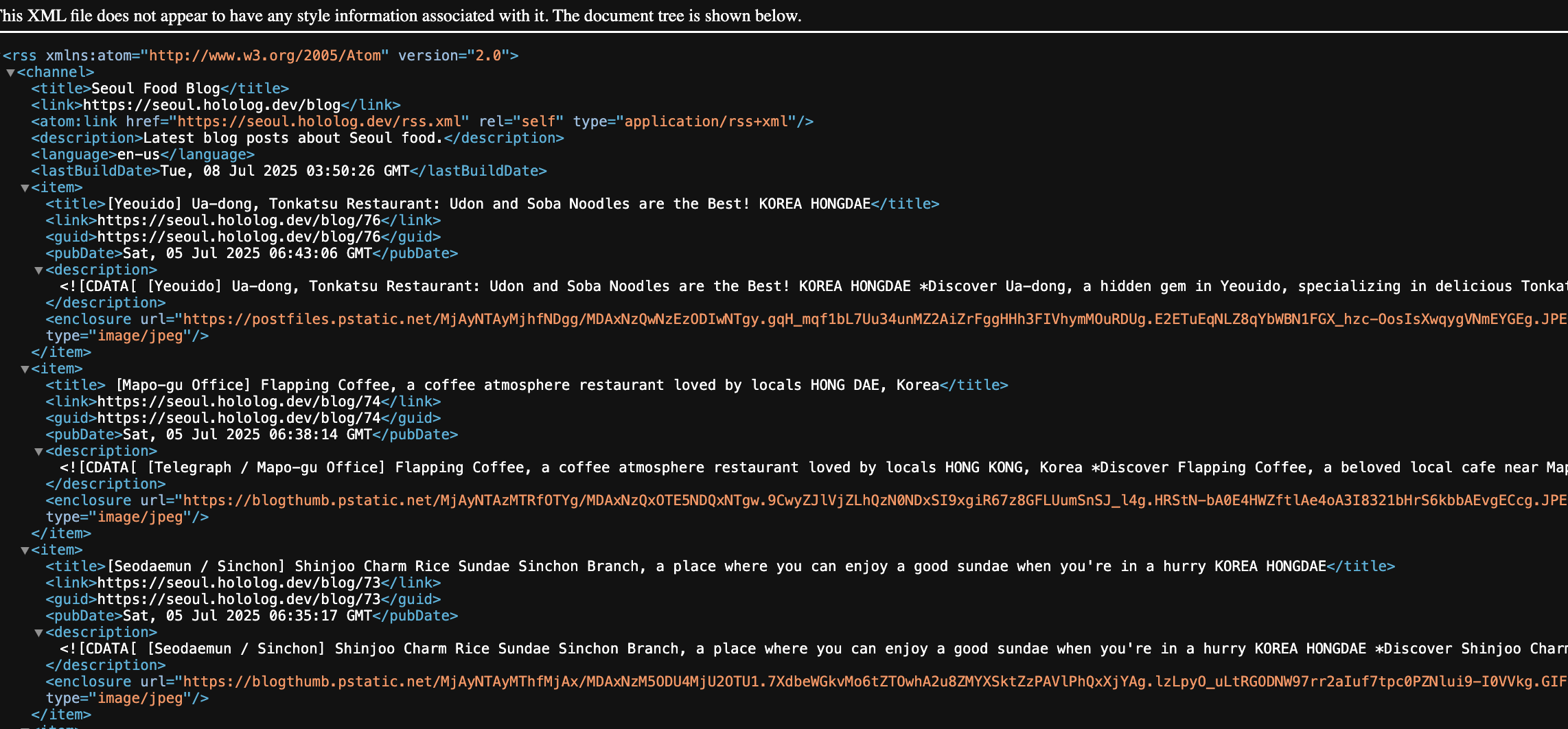
Task: Click enclosure URL containing MjAyNTAzMTRfOTYg
Action: click(875, 500)
